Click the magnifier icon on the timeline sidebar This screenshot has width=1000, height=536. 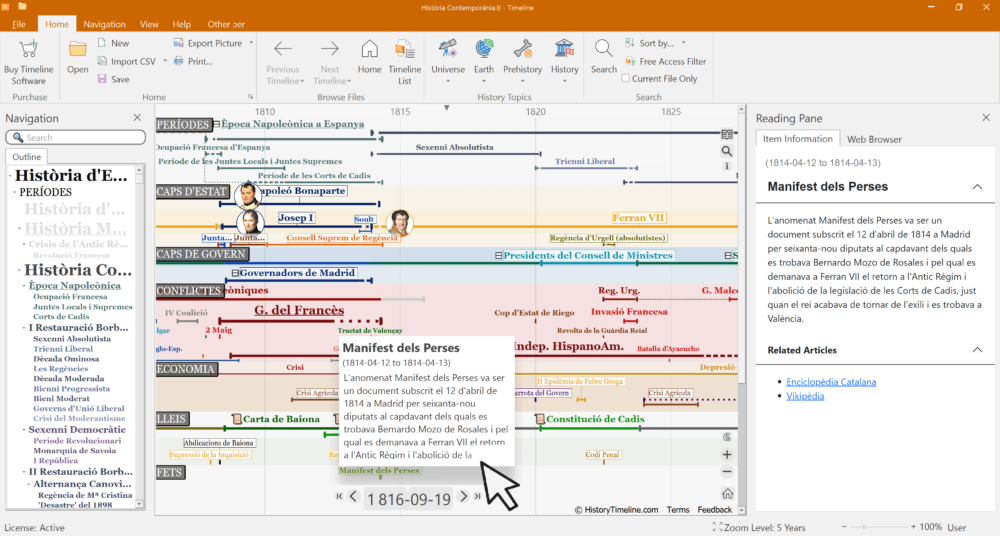[x=726, y=151]
